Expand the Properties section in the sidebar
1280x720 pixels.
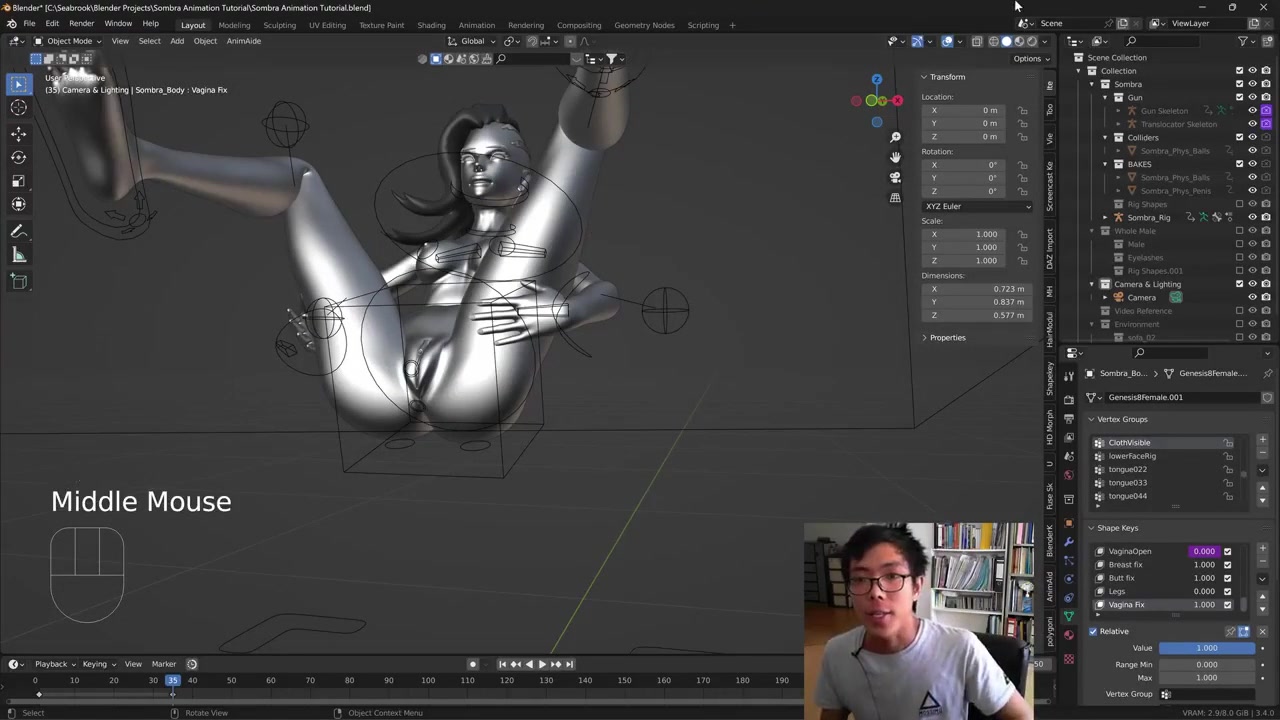(x=946, y=337)
